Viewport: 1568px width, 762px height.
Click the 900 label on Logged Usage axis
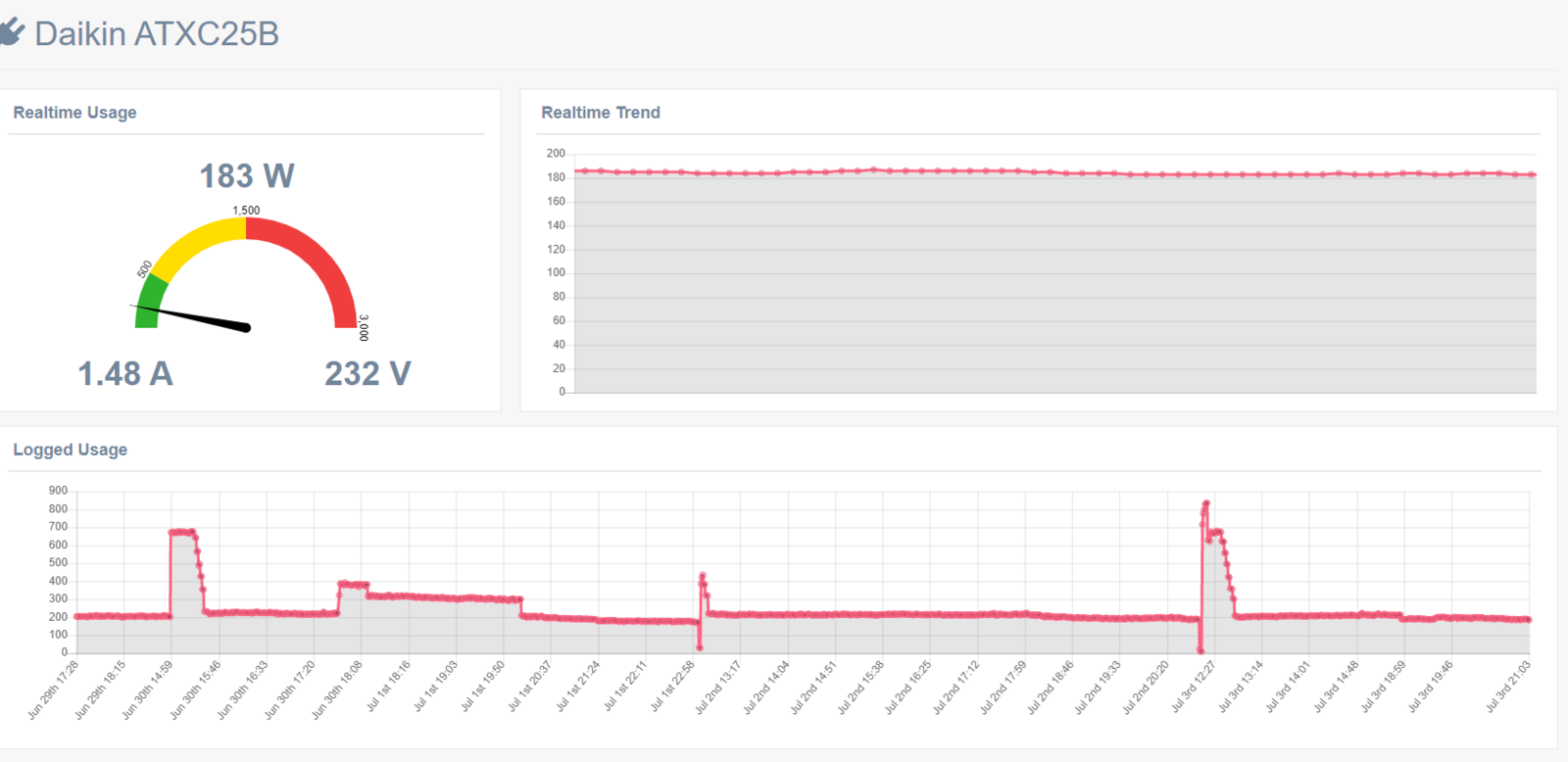pos(59,491)
